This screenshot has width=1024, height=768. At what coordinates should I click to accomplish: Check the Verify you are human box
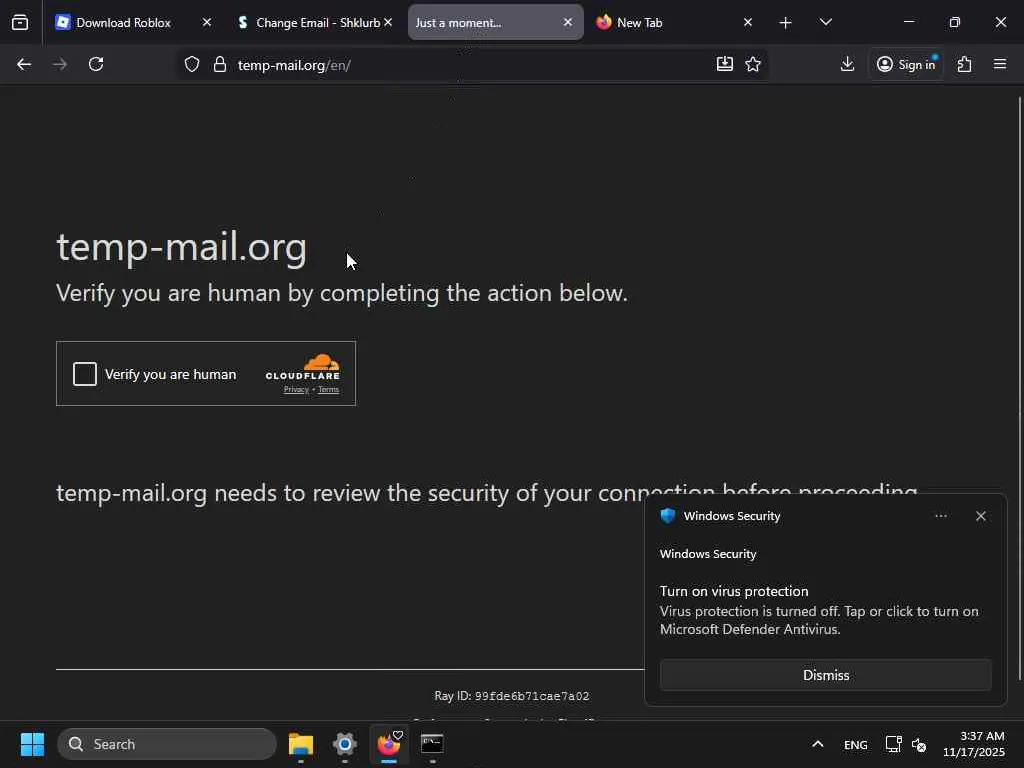pos(85,374)
